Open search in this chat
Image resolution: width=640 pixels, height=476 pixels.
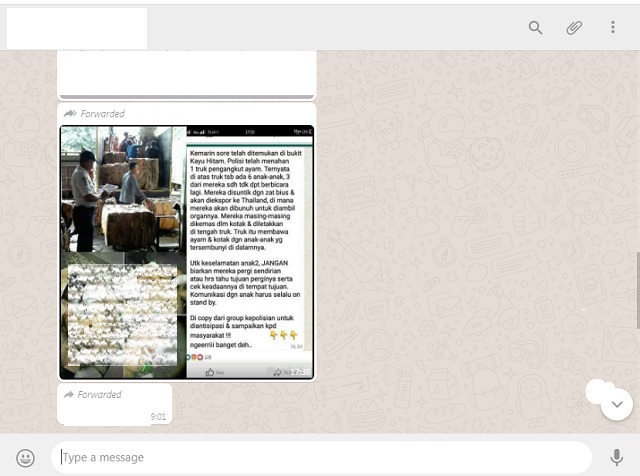[x=536, y=28]
